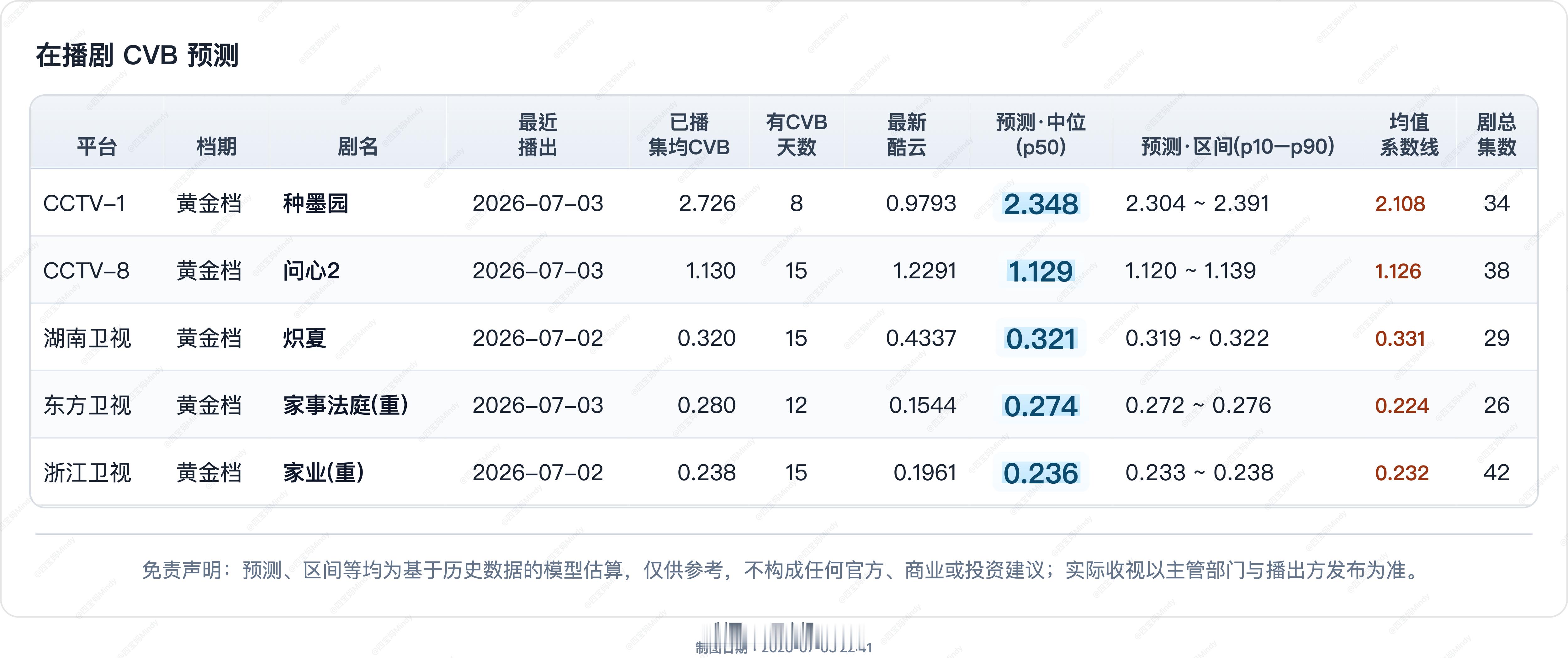1568x658 pixels.
Task: Select the '湖南卫视' platform cell
Action: 87,338
